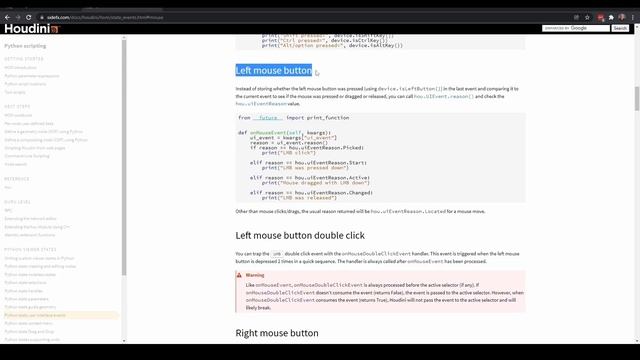Focus the Google custom search field
Image resolution: width=640 pixels, height=360 pixels.
pyautogui.click(x=576, y=28)
